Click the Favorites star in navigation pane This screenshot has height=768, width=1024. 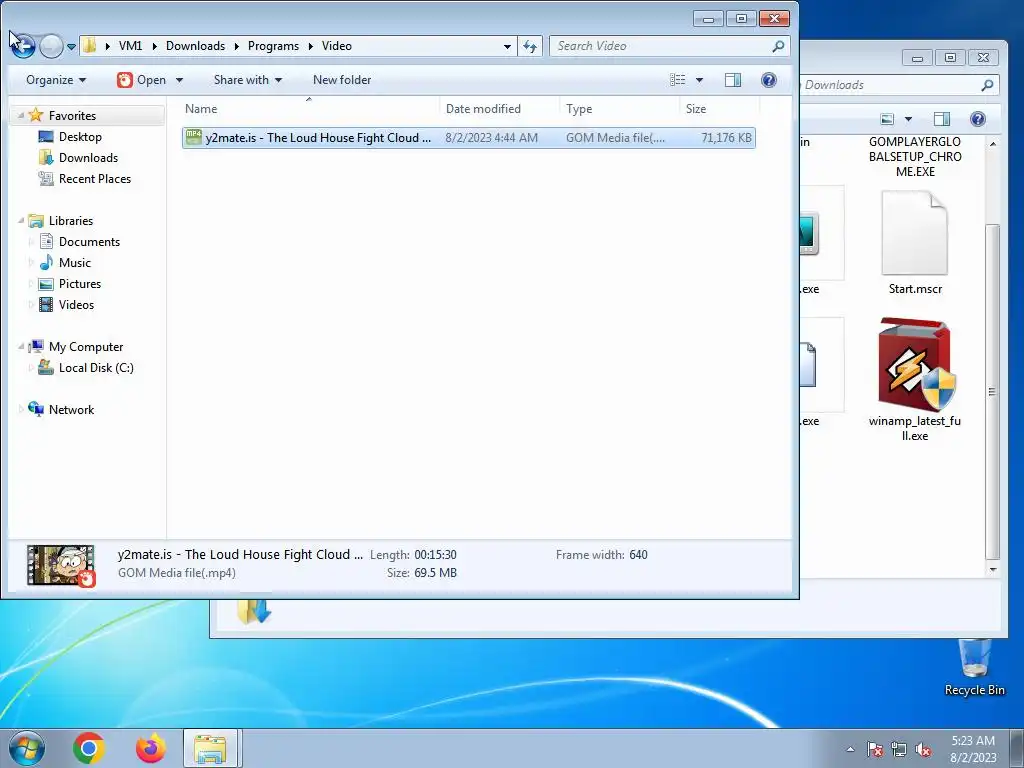(36, 115)
